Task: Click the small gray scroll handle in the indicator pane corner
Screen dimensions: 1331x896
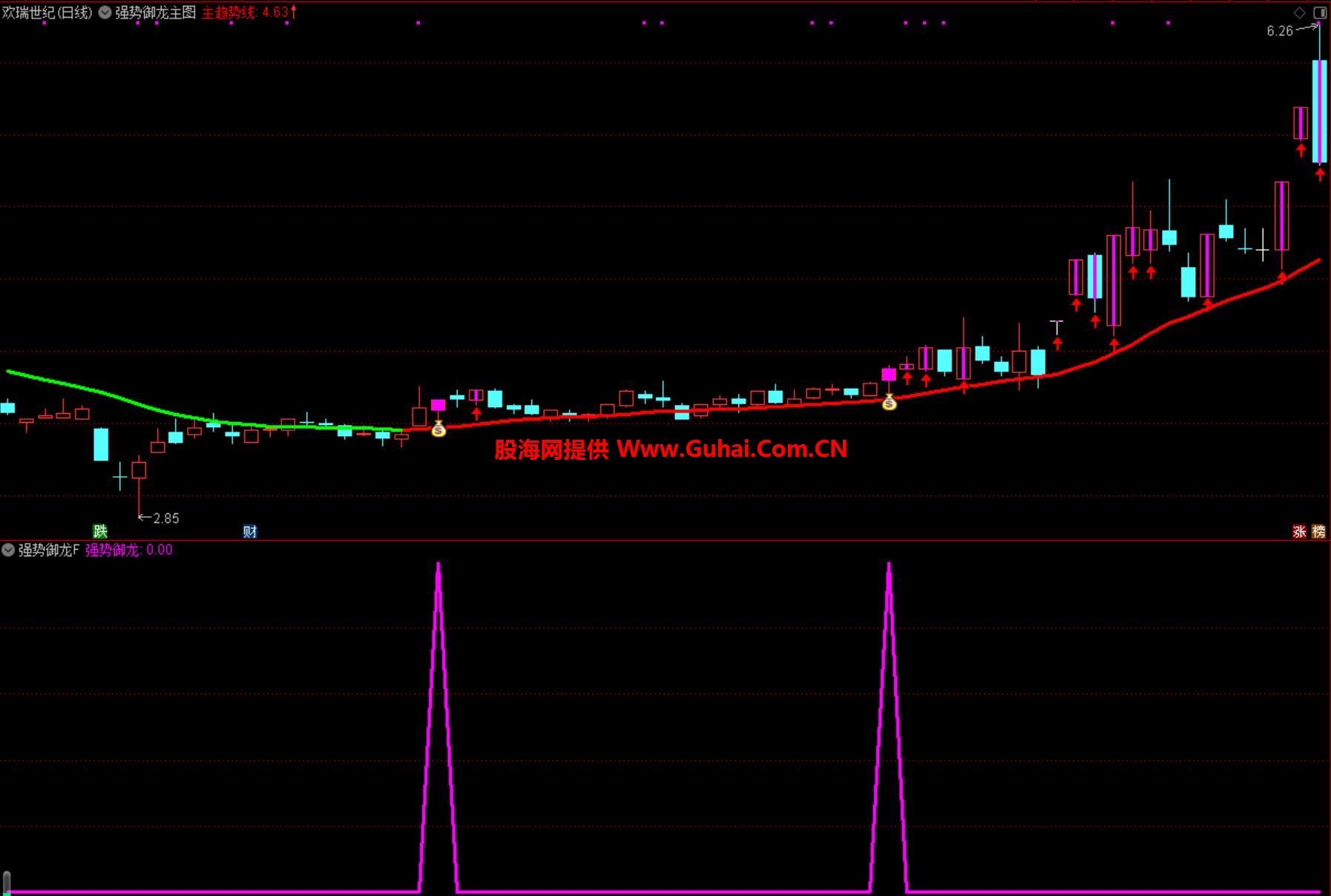Action: [x=7, y=883]
